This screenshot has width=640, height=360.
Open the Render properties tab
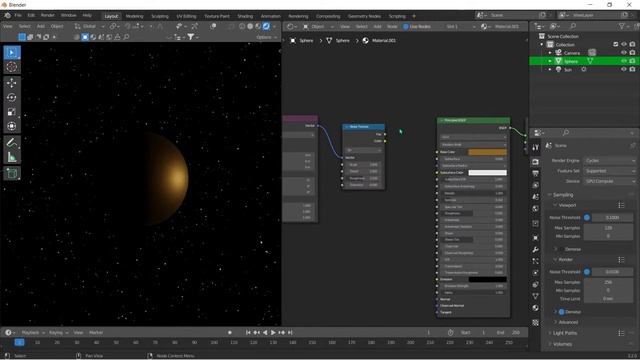pyautogui.click(x=536, y=162)
